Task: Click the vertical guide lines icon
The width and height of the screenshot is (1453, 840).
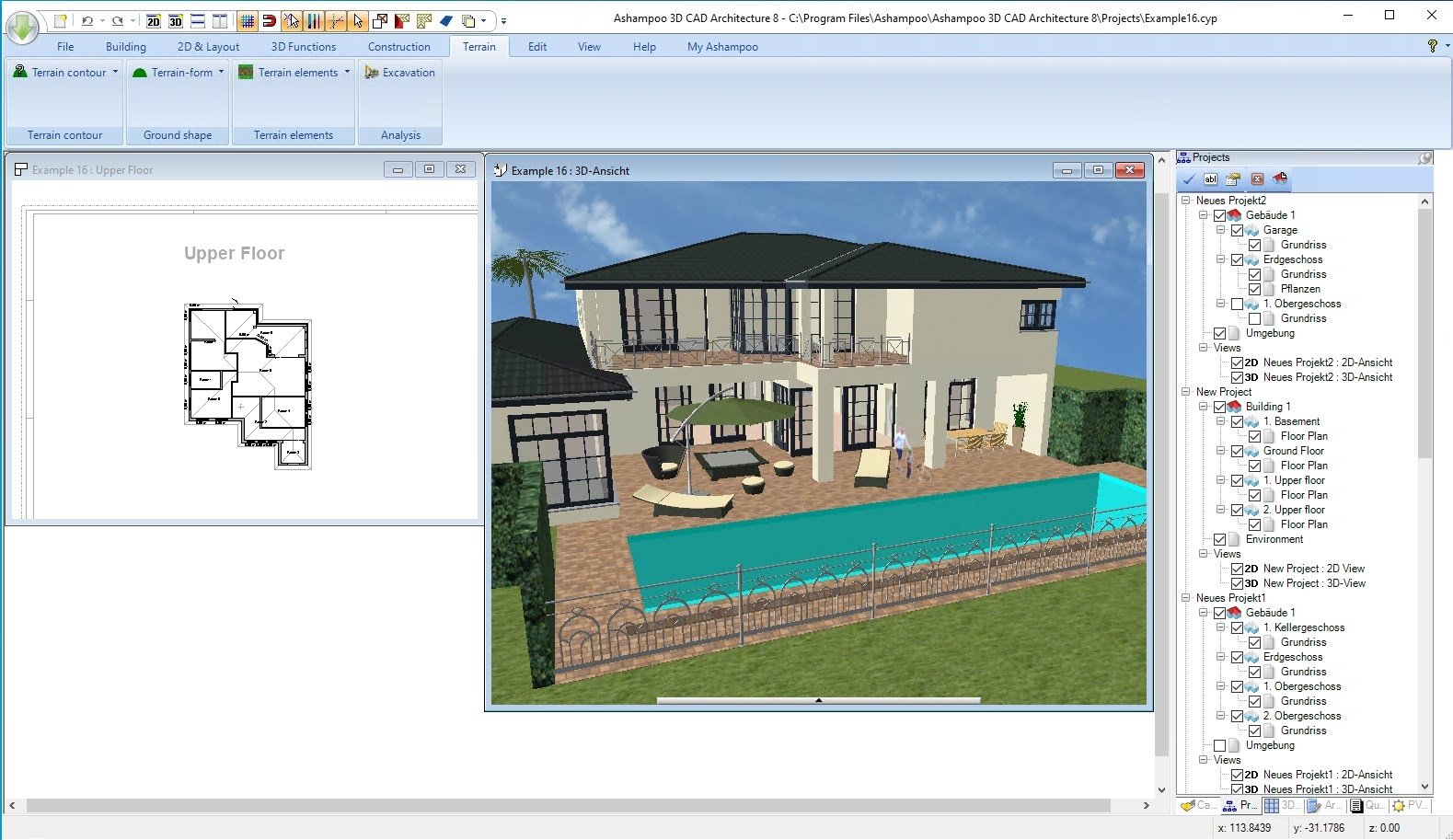Action: pyautogui.click(x=314, y=20)
